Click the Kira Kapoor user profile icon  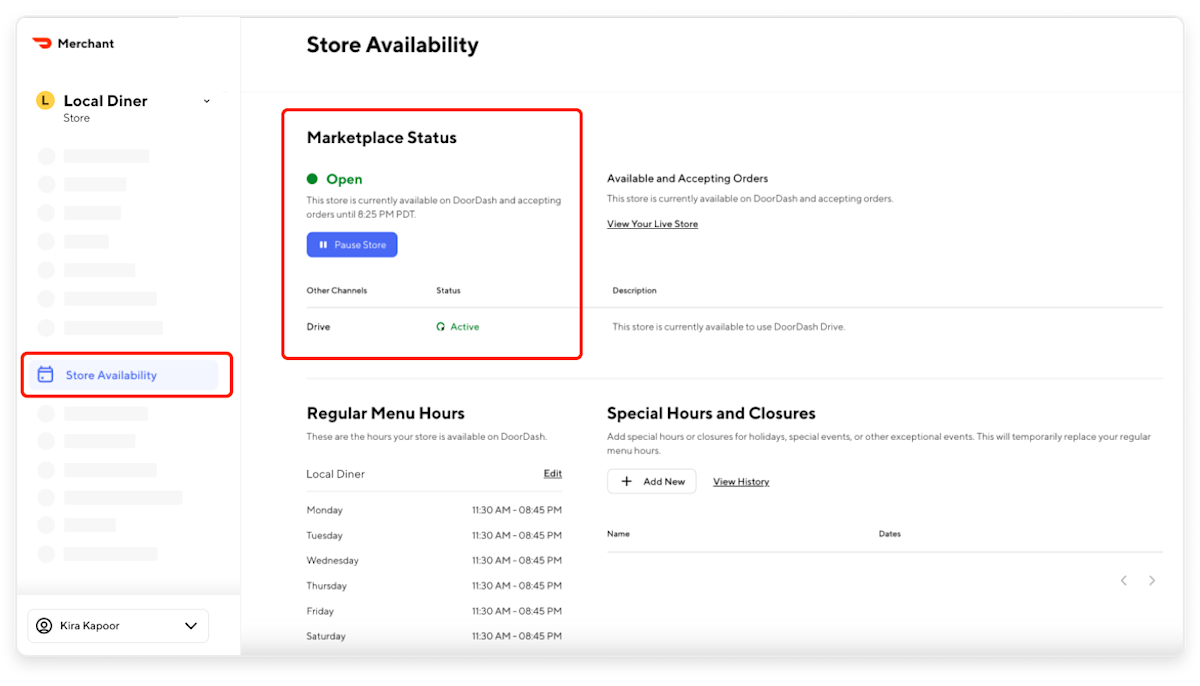click(44, 626)
